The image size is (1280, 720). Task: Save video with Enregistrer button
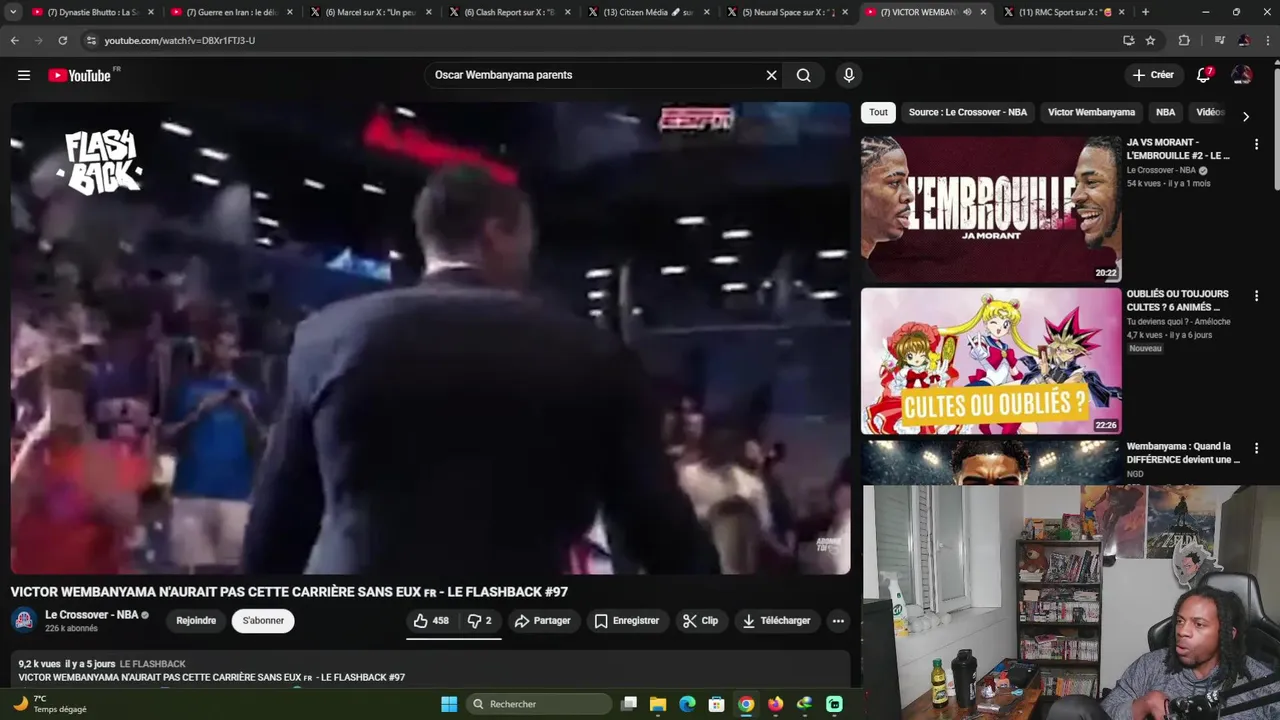tap(627, 621)
